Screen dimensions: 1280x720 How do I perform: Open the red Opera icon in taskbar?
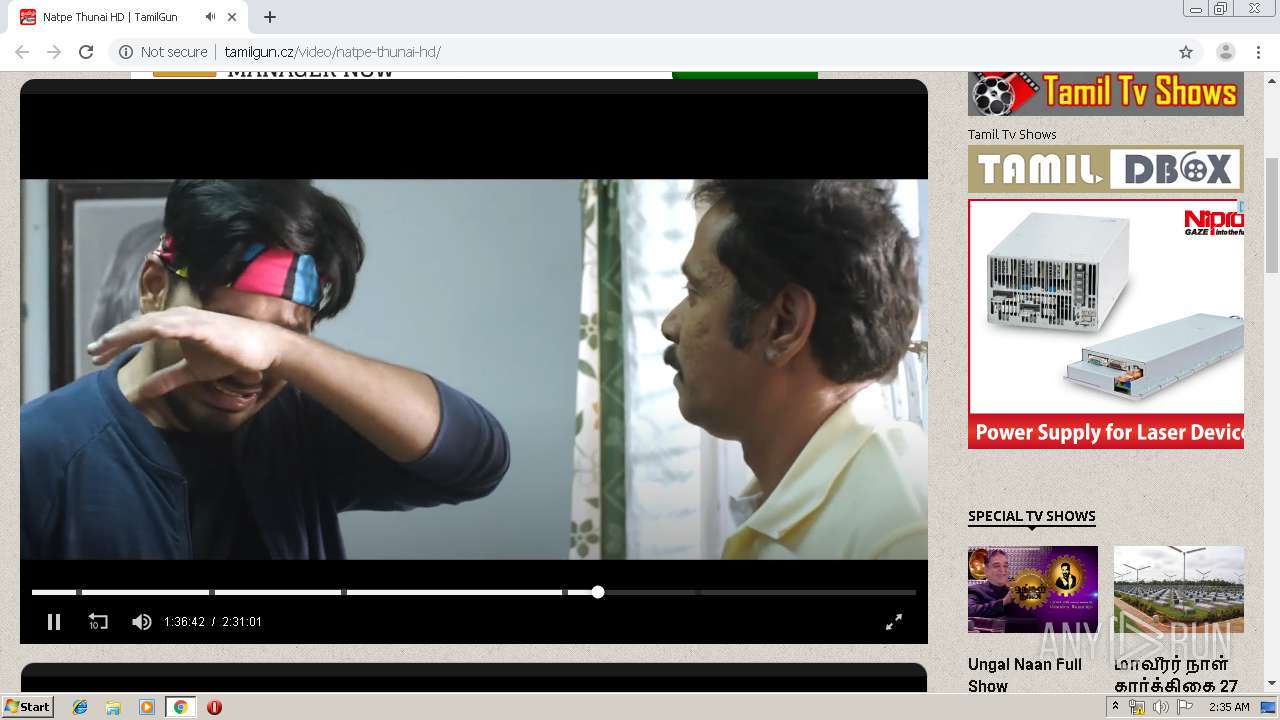(214, 707)
